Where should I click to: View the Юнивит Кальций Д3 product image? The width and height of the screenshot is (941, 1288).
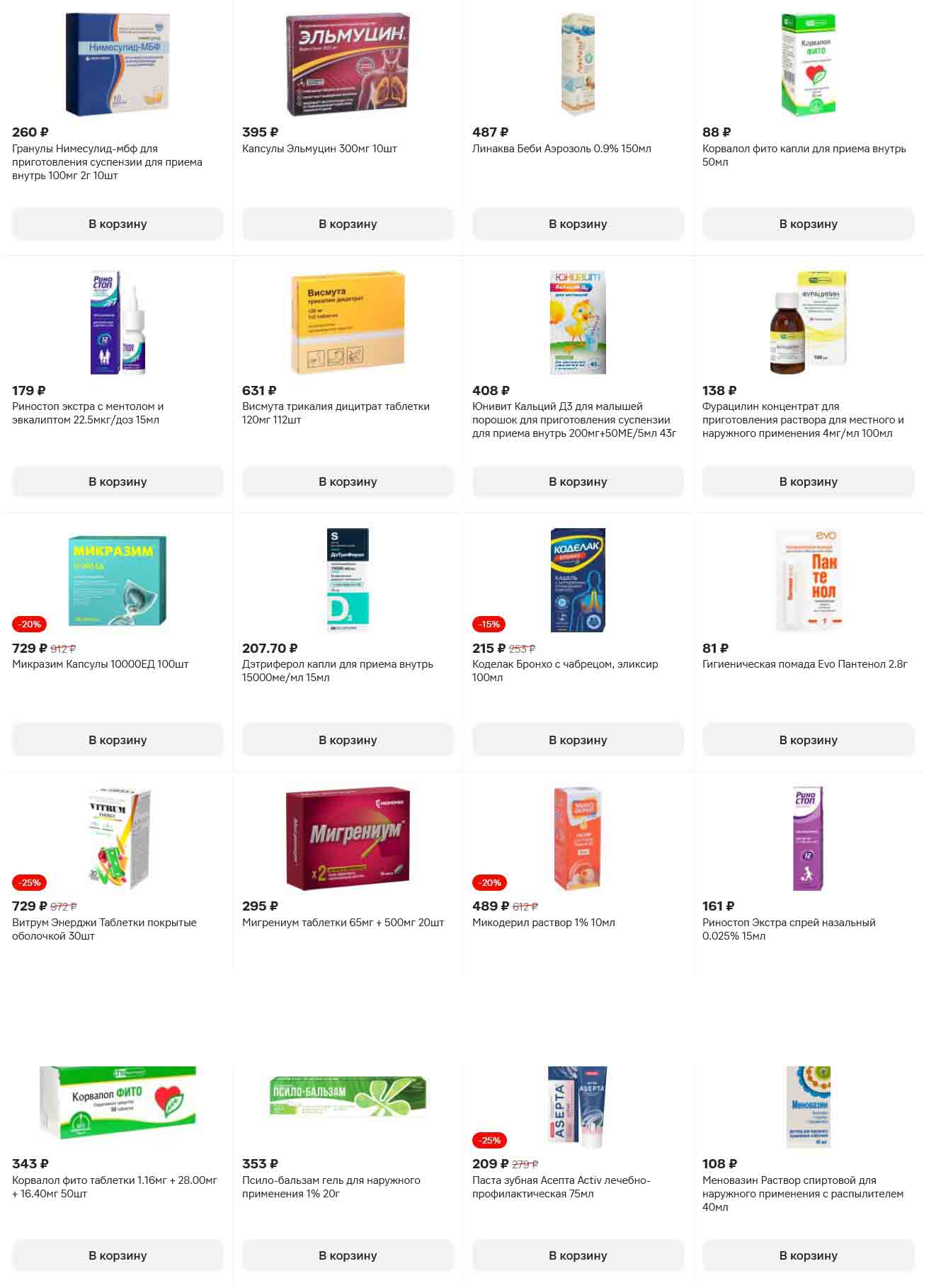coord(578,322)
